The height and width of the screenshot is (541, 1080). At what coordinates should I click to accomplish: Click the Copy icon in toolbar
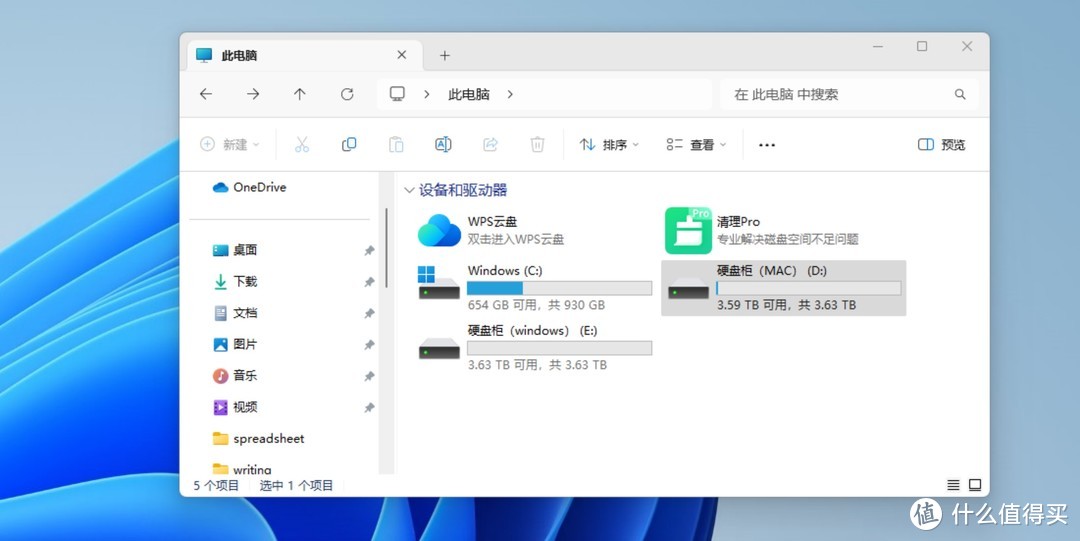(349, 144)
